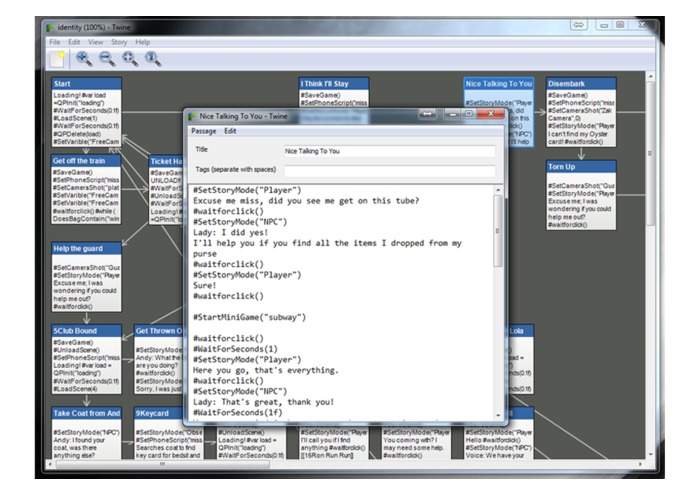This screenshot has width=695, height=494.
Task: Open the Edit menu in passage editor
Action: coord(230,131)
